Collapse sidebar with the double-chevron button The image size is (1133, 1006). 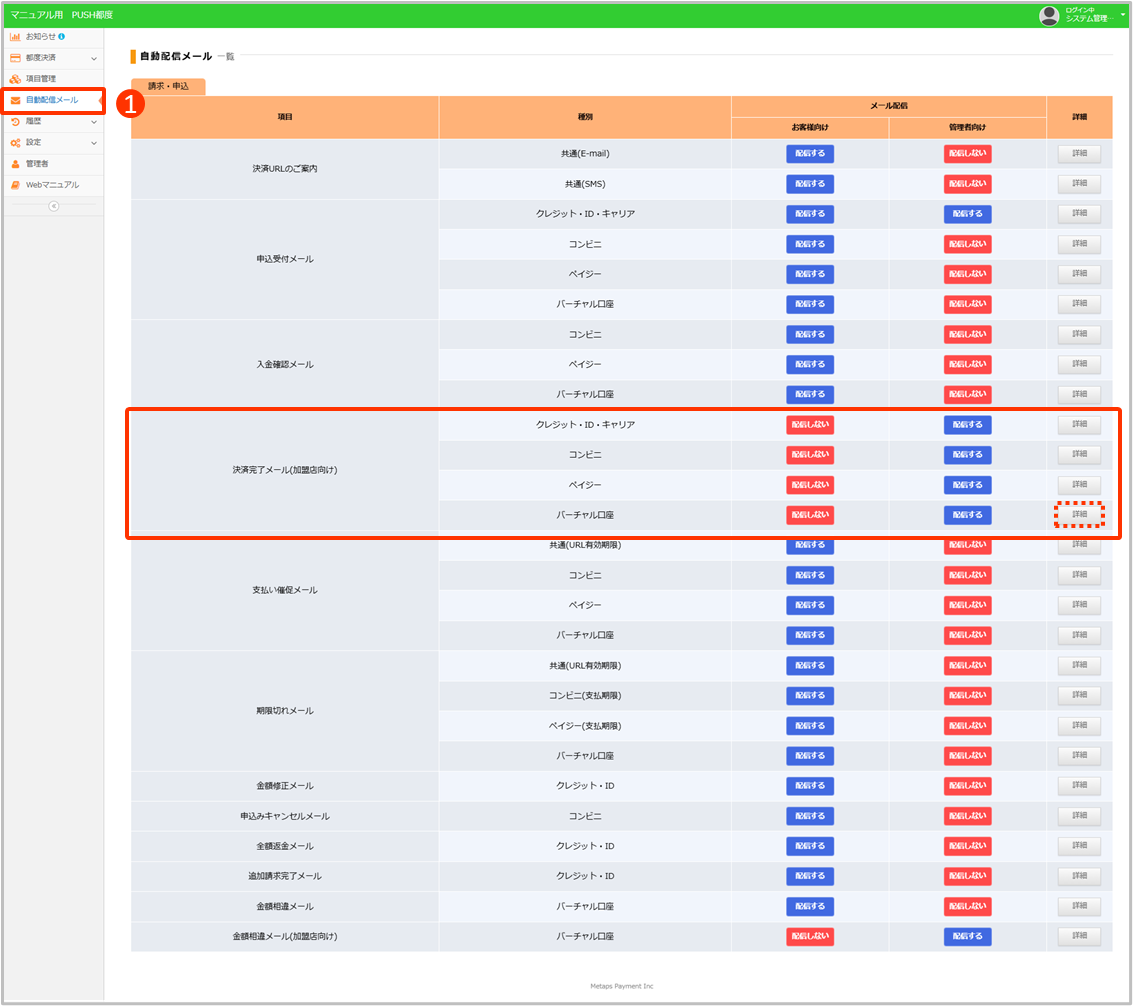pos(54,206)
